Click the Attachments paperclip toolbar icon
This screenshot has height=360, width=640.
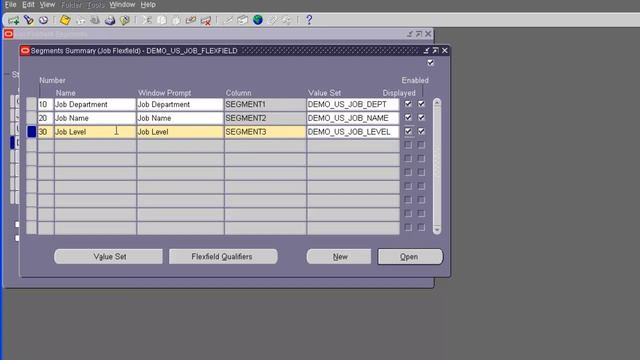click(x=273, y=20)
